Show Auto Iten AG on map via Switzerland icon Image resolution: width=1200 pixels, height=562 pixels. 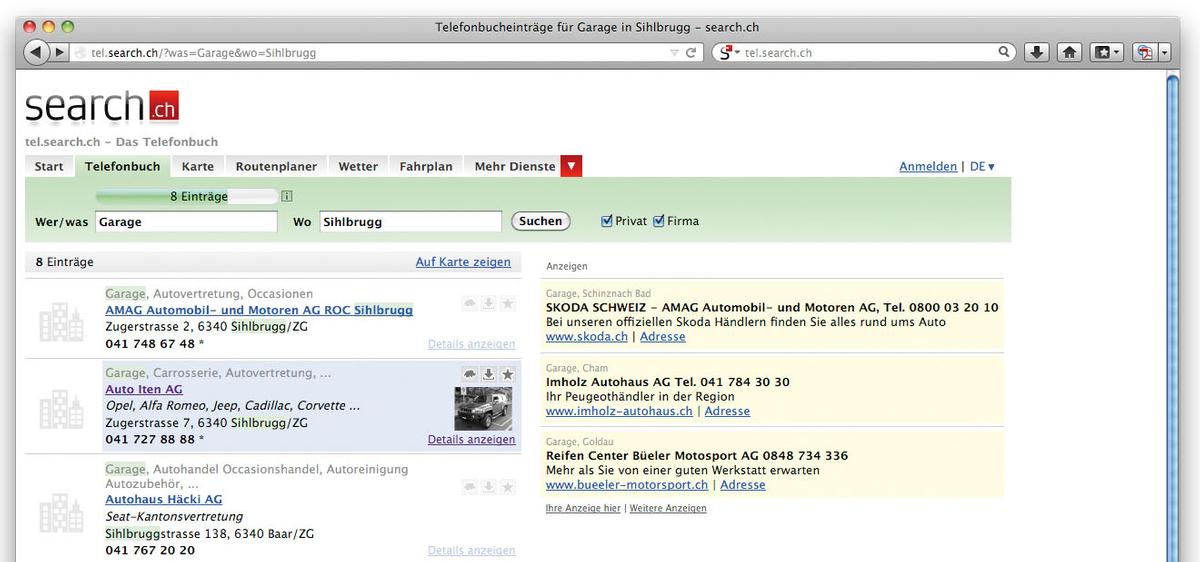(469, 374)
